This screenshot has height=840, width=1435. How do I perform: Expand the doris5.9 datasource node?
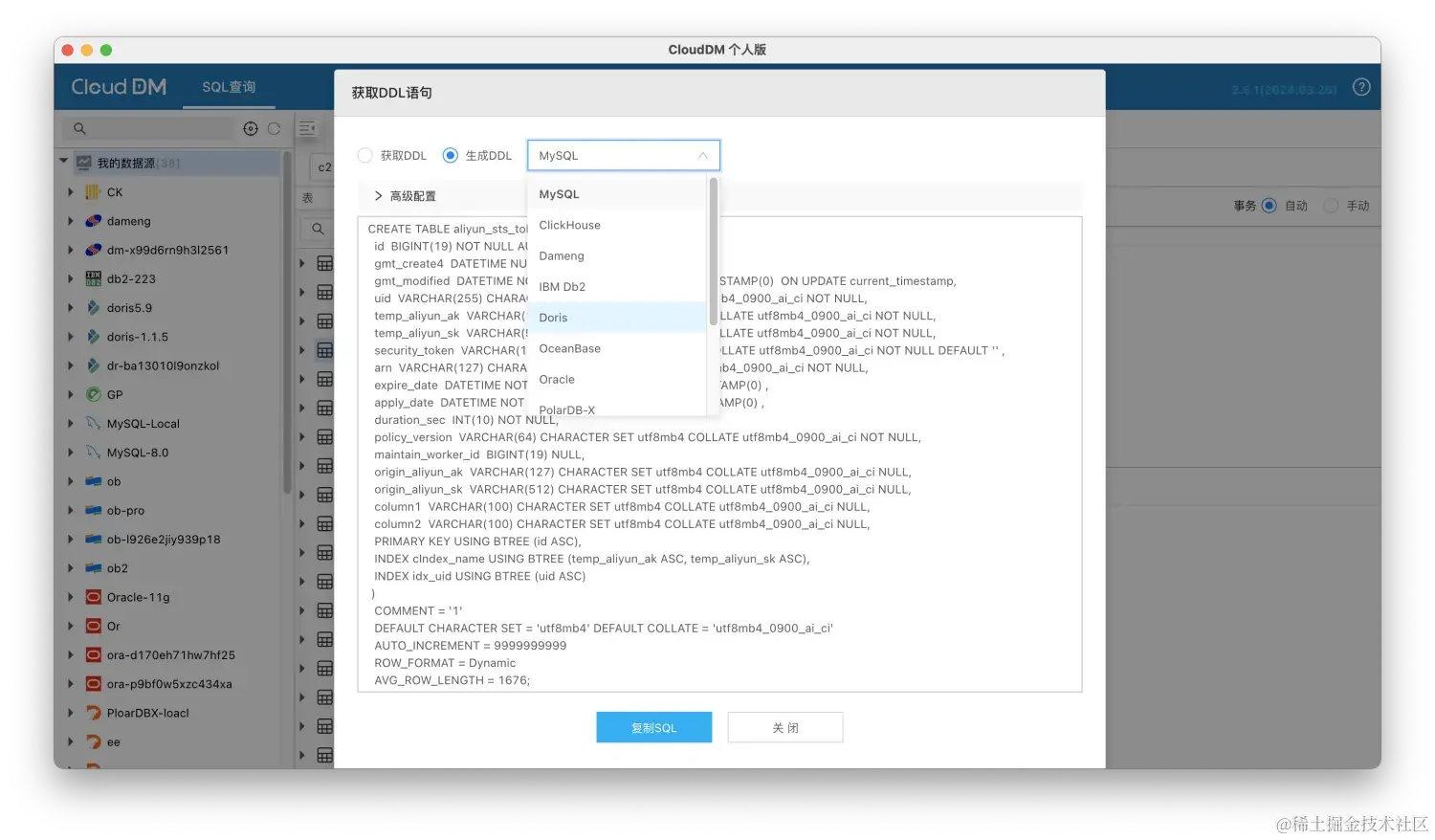click(x=70, y=308)
